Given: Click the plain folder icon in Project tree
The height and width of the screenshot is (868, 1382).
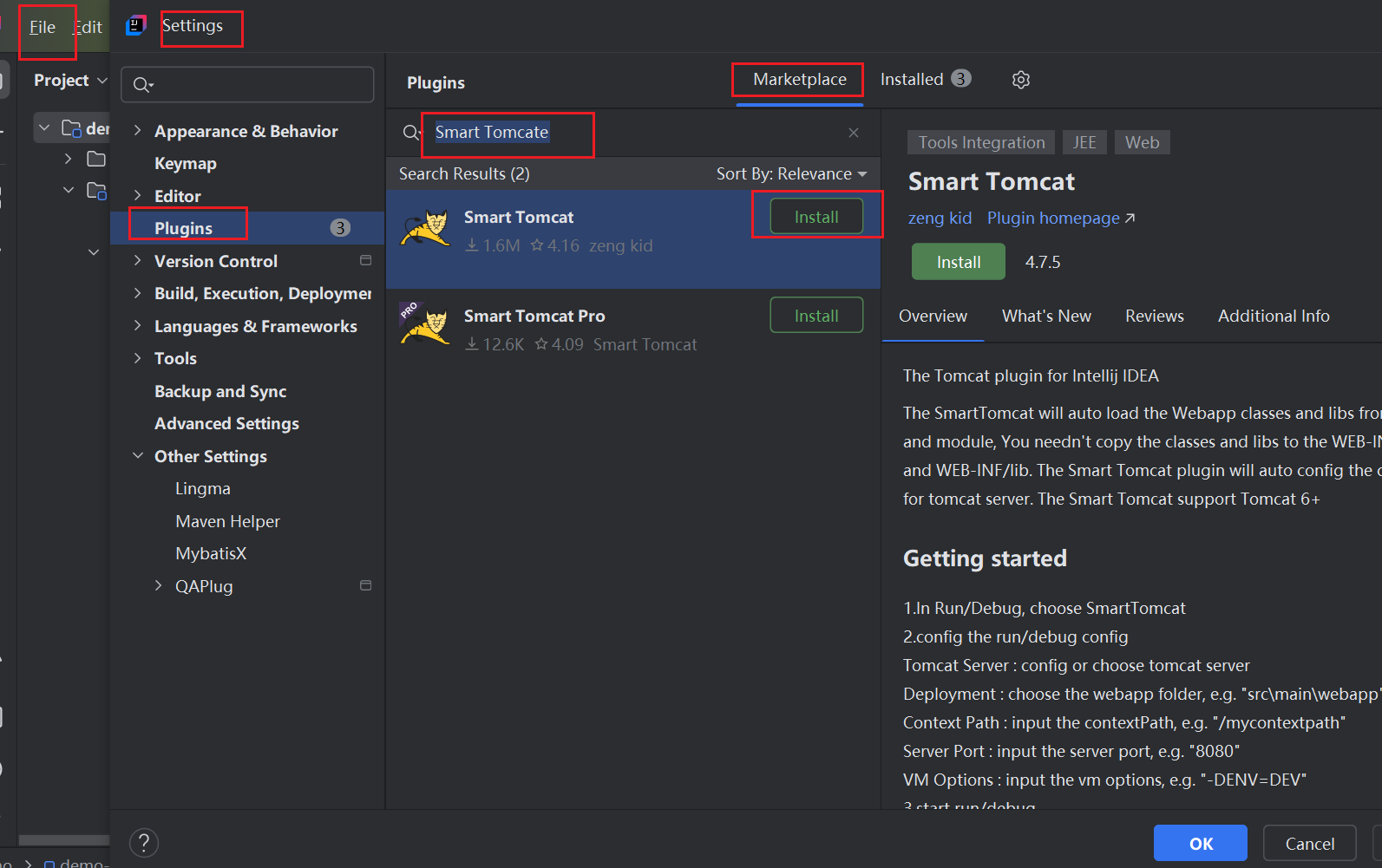Looking at the screenshot, I should point(96,159).
